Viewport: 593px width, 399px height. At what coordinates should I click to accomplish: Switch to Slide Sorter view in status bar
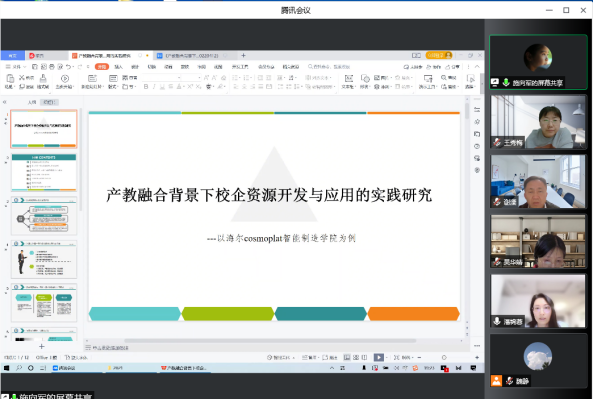click(356, 357)
